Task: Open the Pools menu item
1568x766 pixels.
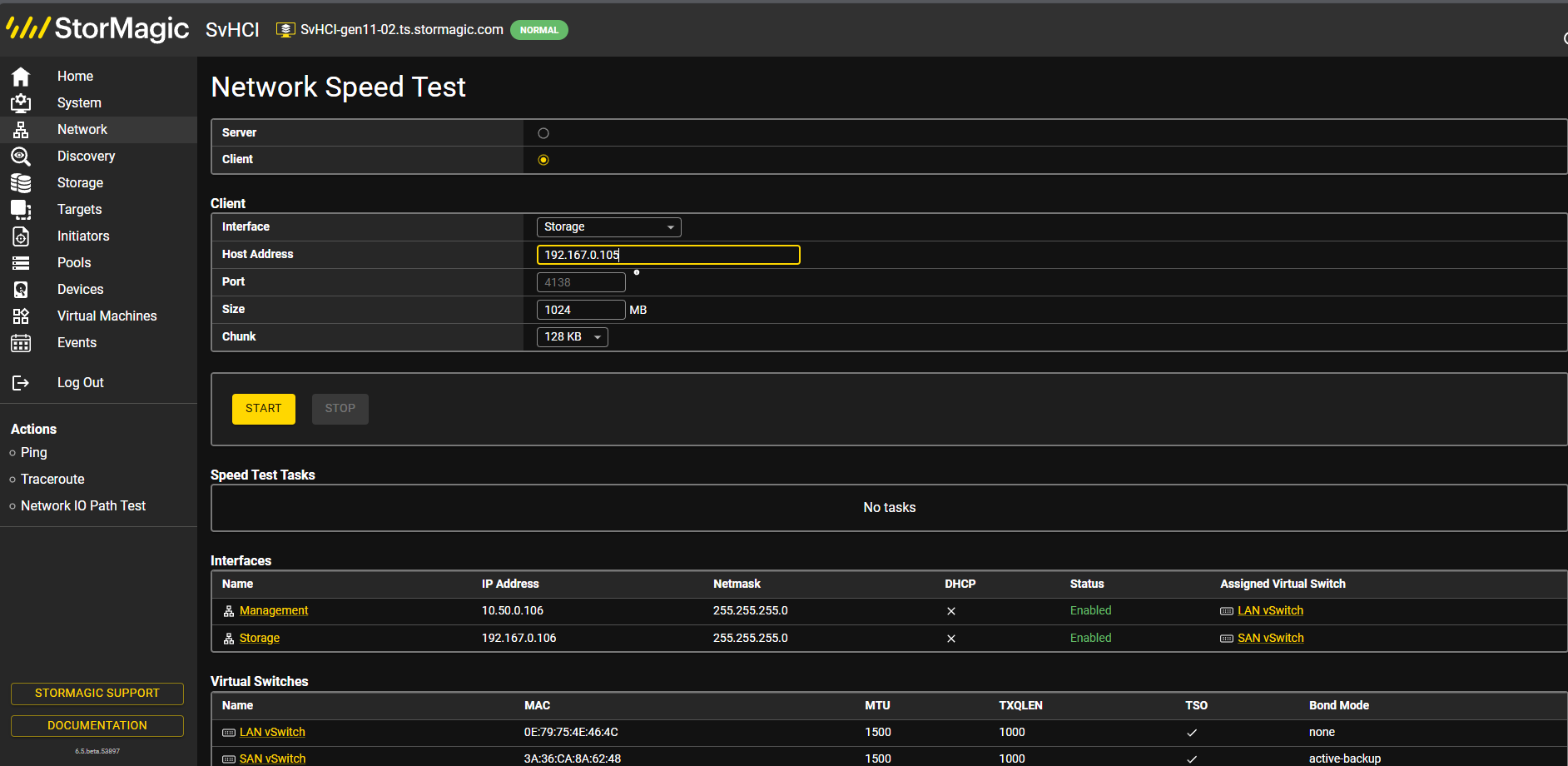Action: [x=74, y=263]
